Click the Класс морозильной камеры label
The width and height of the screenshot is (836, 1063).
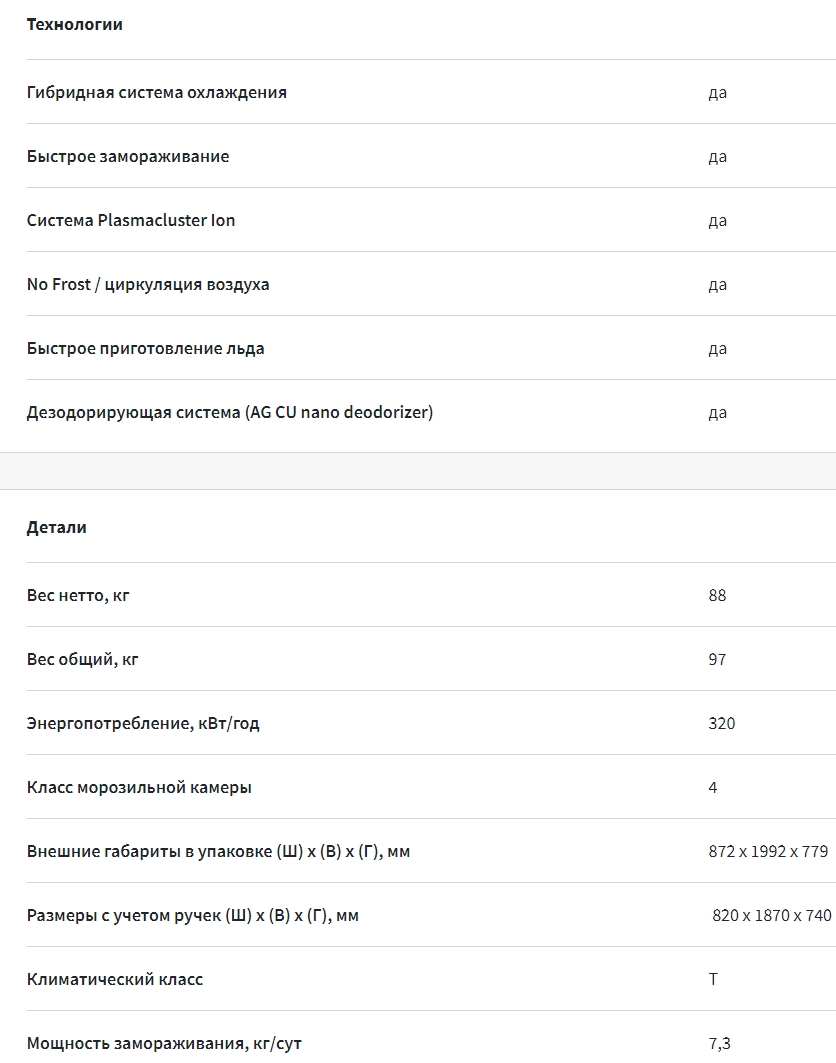(139, 788)
